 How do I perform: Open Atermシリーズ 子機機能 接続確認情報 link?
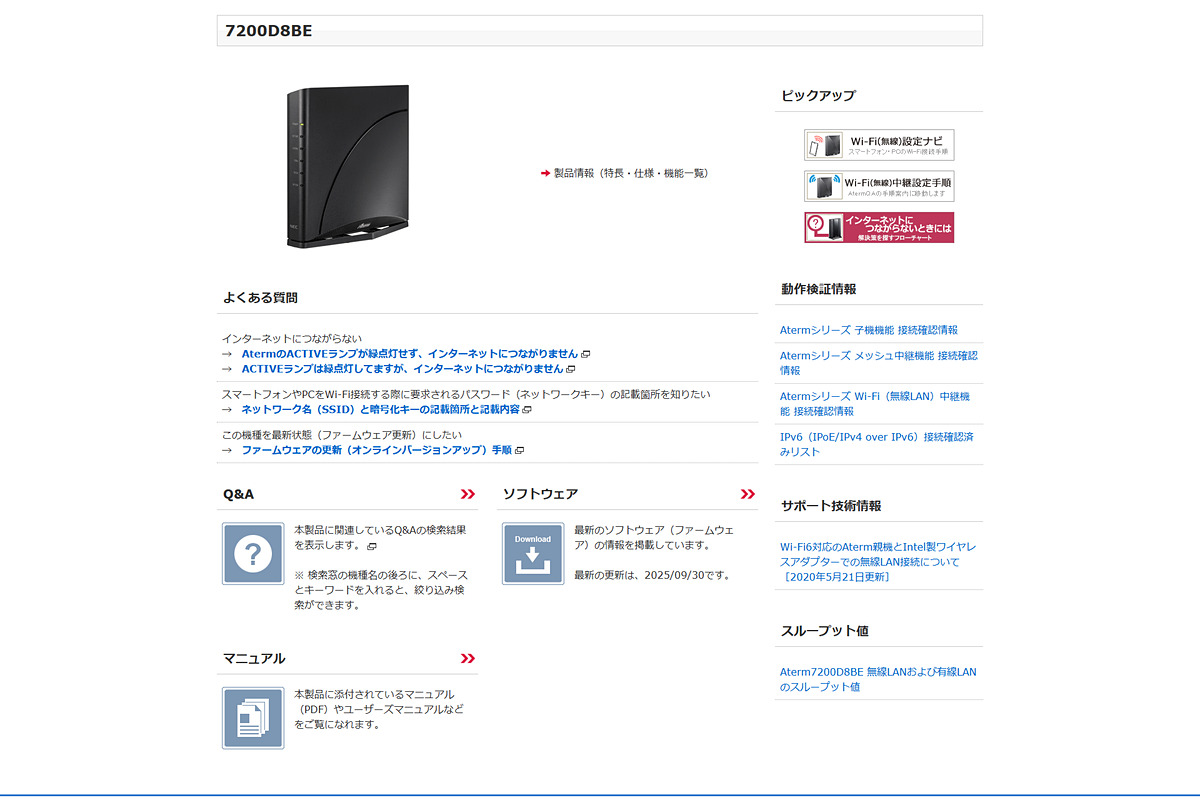click(868, 330)
